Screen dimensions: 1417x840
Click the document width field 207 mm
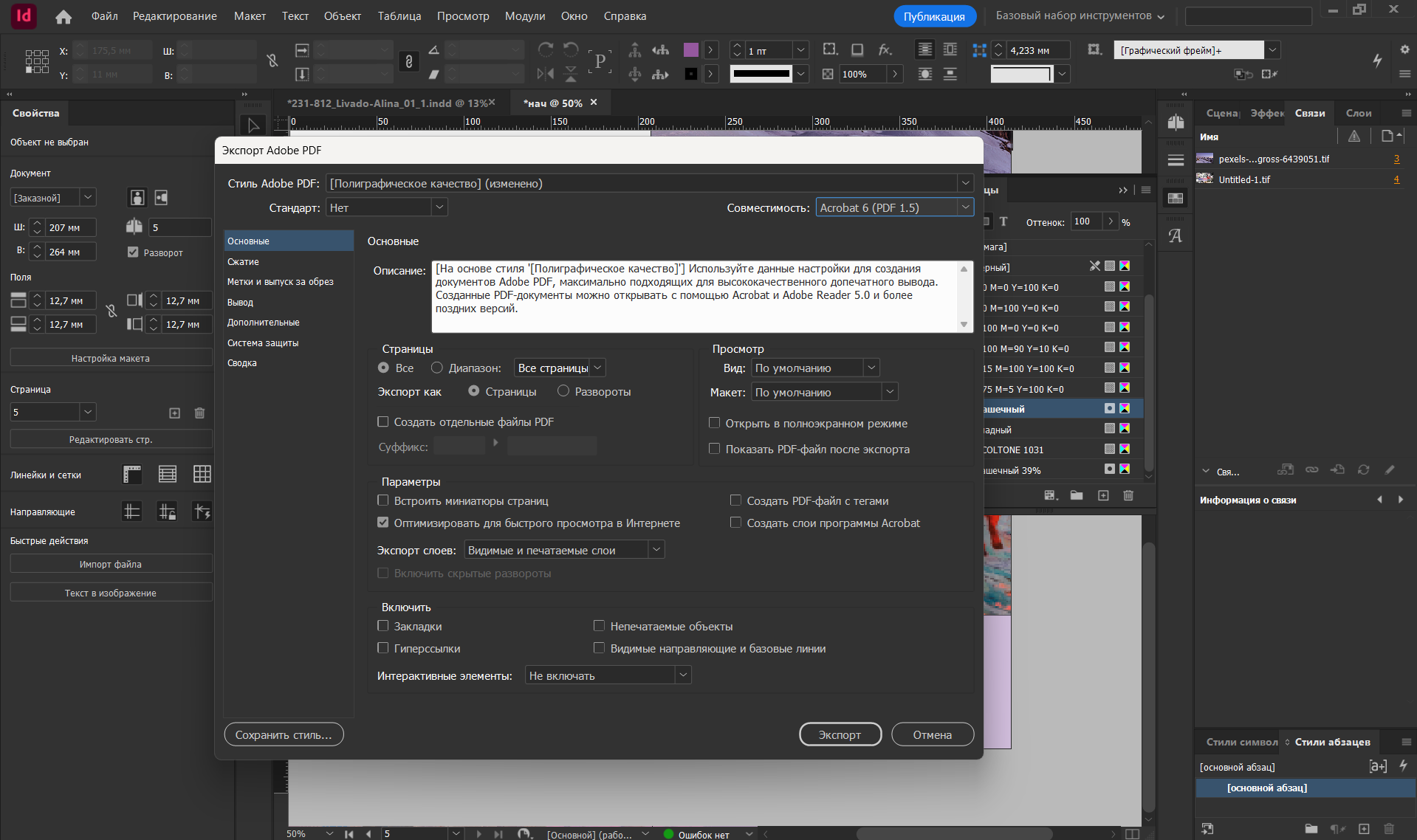pyautogui.click(x=71, y=227)
